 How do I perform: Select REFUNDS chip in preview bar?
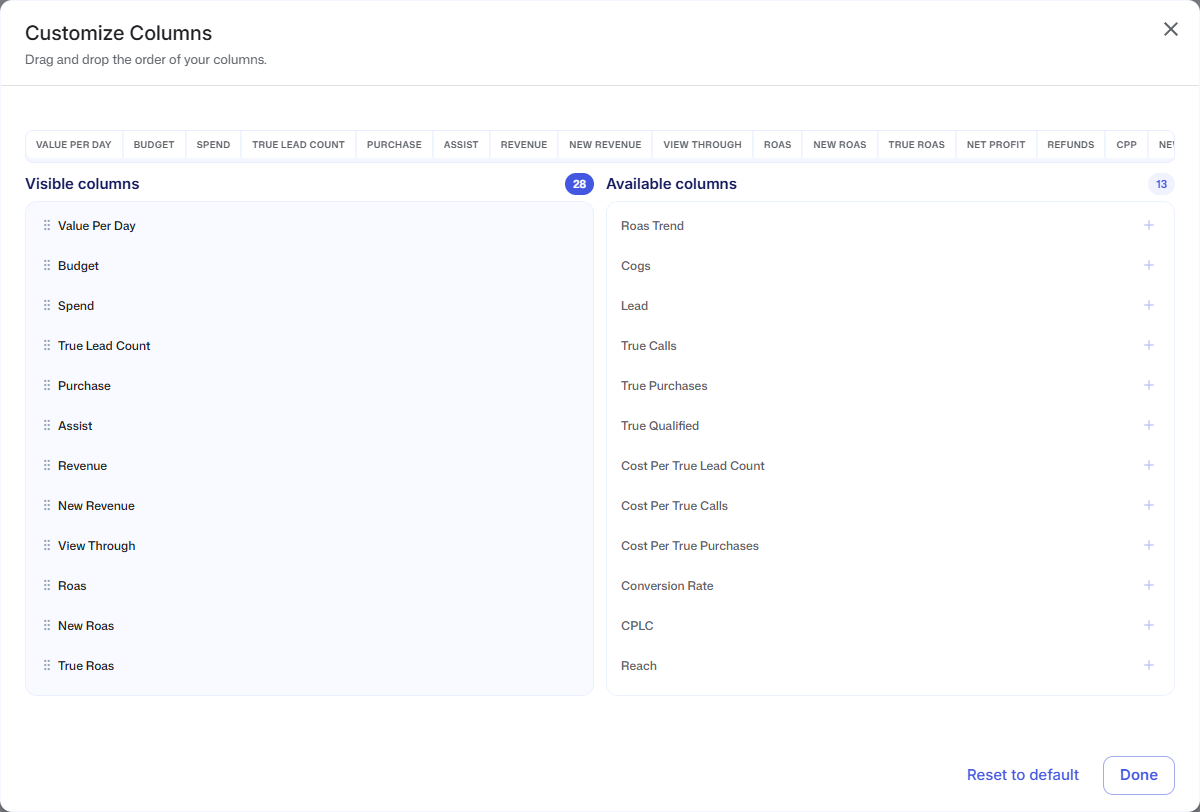pos(1071,145)
